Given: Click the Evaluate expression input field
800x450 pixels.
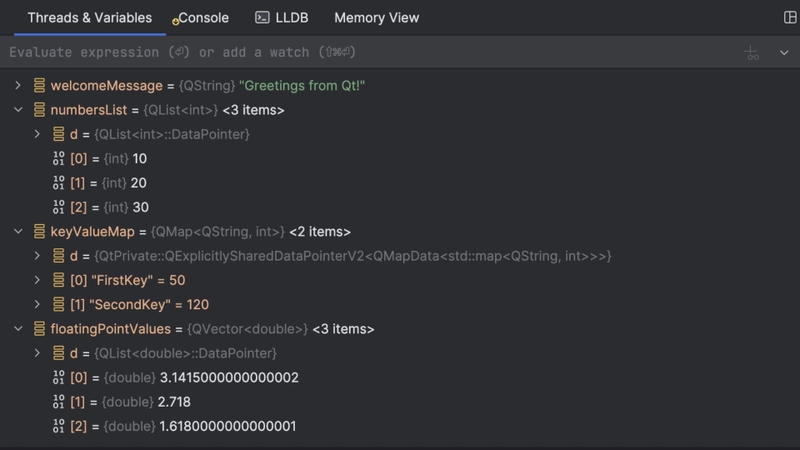Looking at the screenshot, I should (x=360, y=52).
